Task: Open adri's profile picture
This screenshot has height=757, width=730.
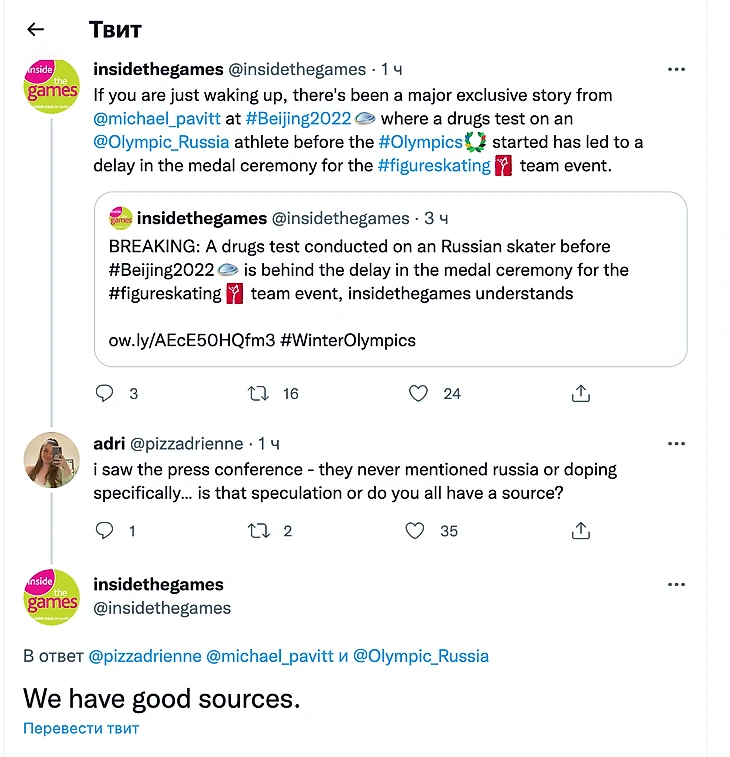Action: point(51,460)
